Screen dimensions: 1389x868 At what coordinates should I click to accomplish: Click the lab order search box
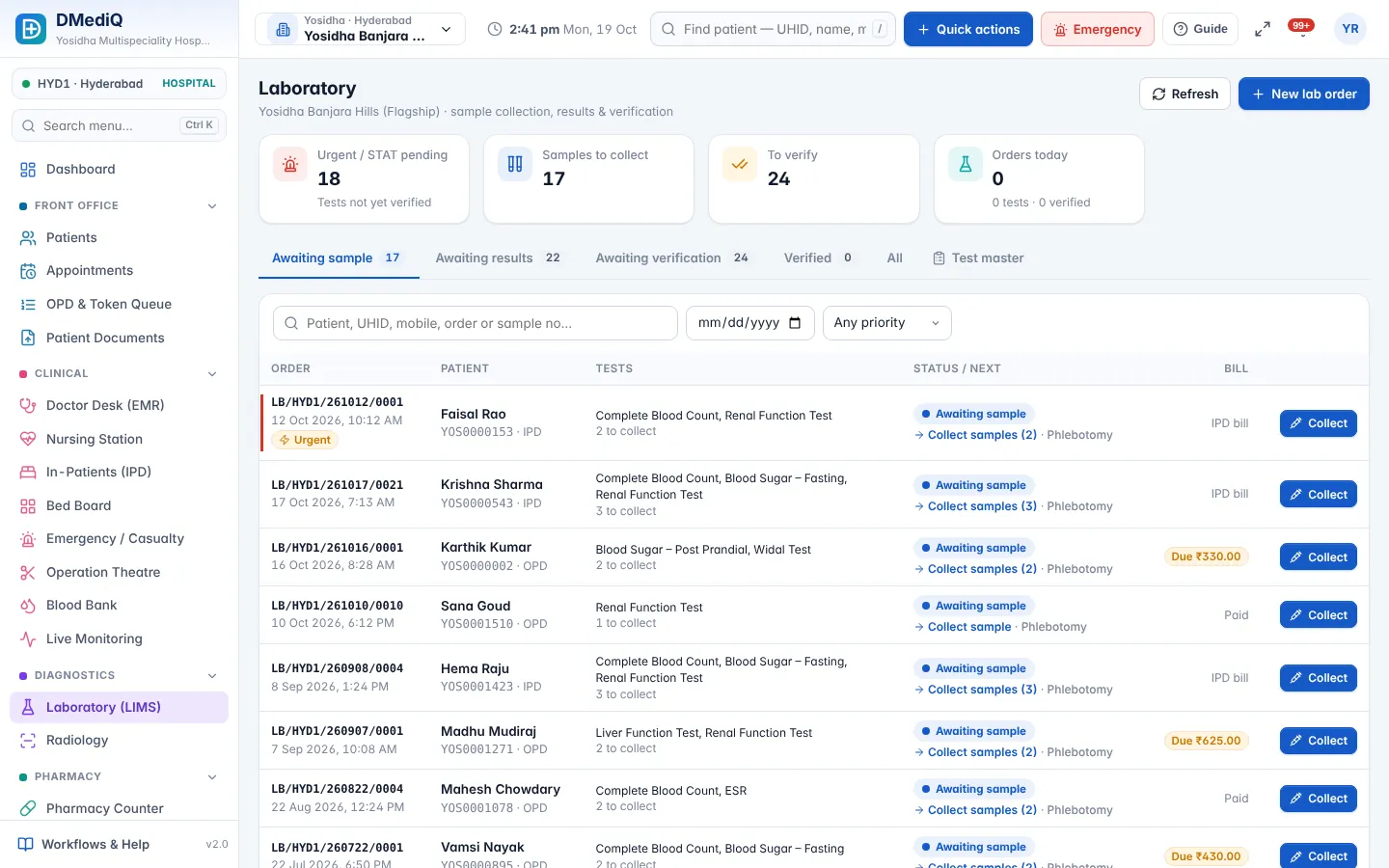click(476, 323)
